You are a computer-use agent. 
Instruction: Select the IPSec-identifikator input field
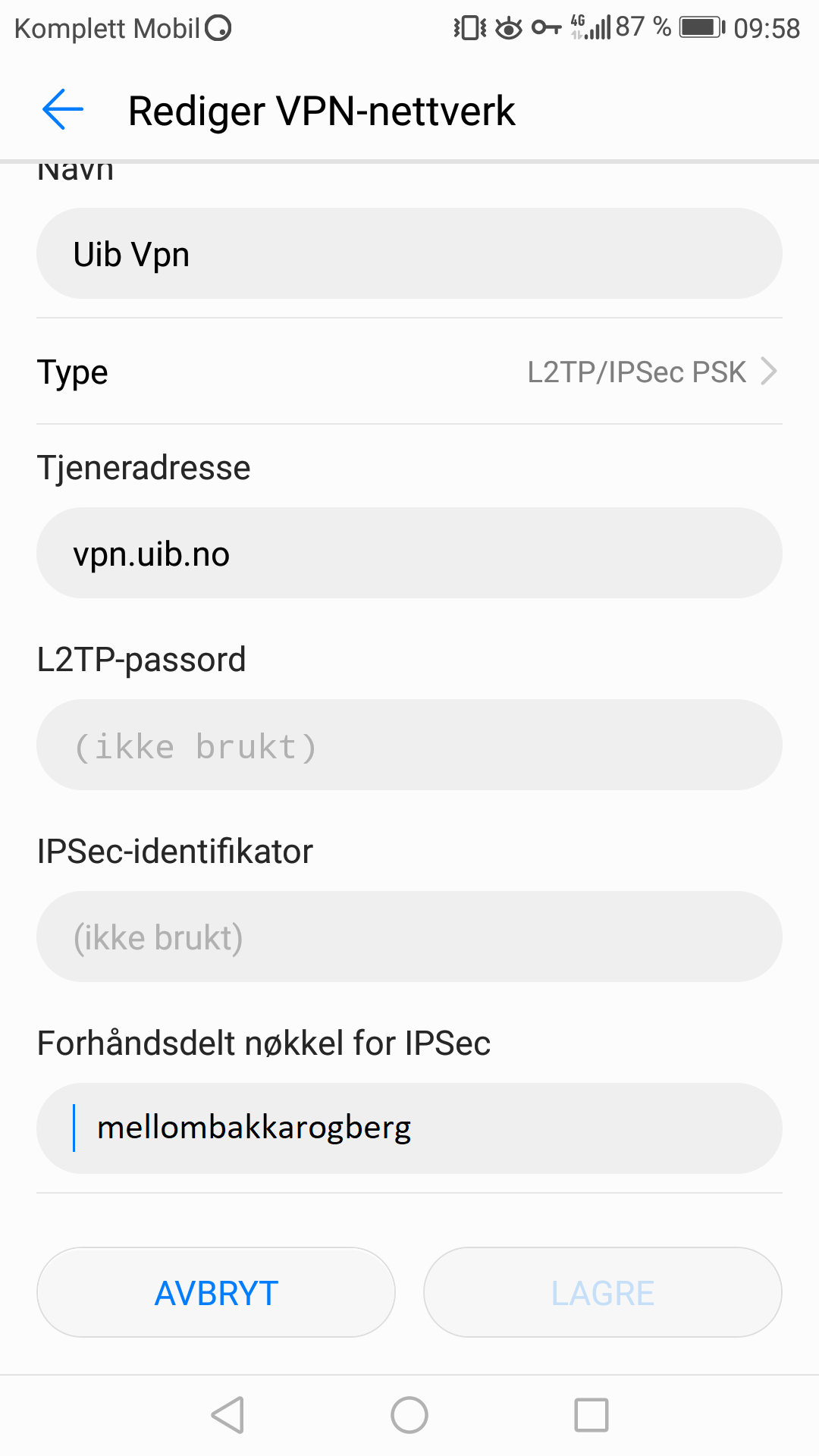click(x=409, y=937)
